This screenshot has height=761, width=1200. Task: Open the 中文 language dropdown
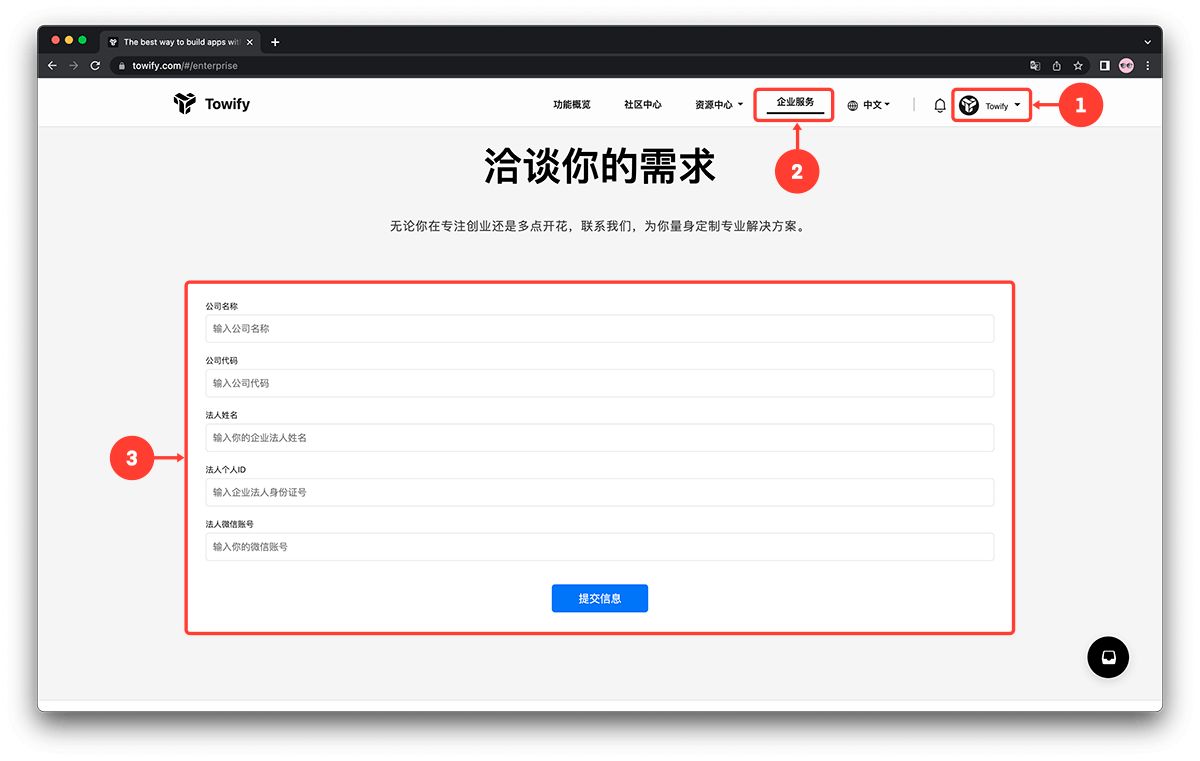[876, 105]
